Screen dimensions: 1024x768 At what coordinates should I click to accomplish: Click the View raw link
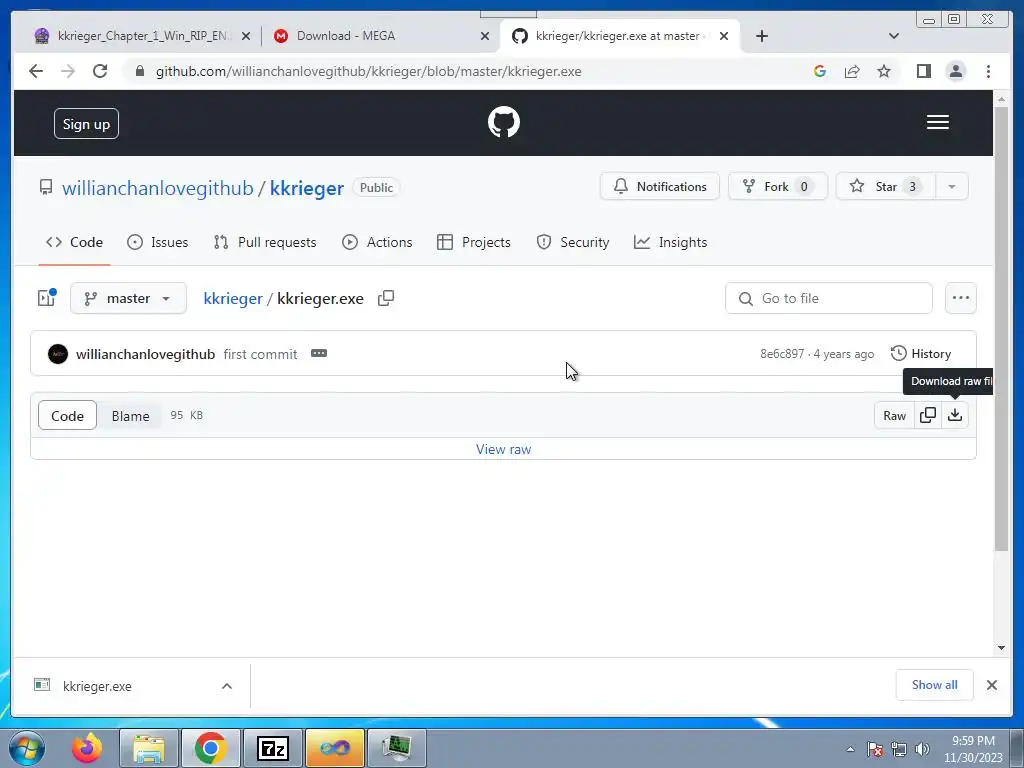504,449
